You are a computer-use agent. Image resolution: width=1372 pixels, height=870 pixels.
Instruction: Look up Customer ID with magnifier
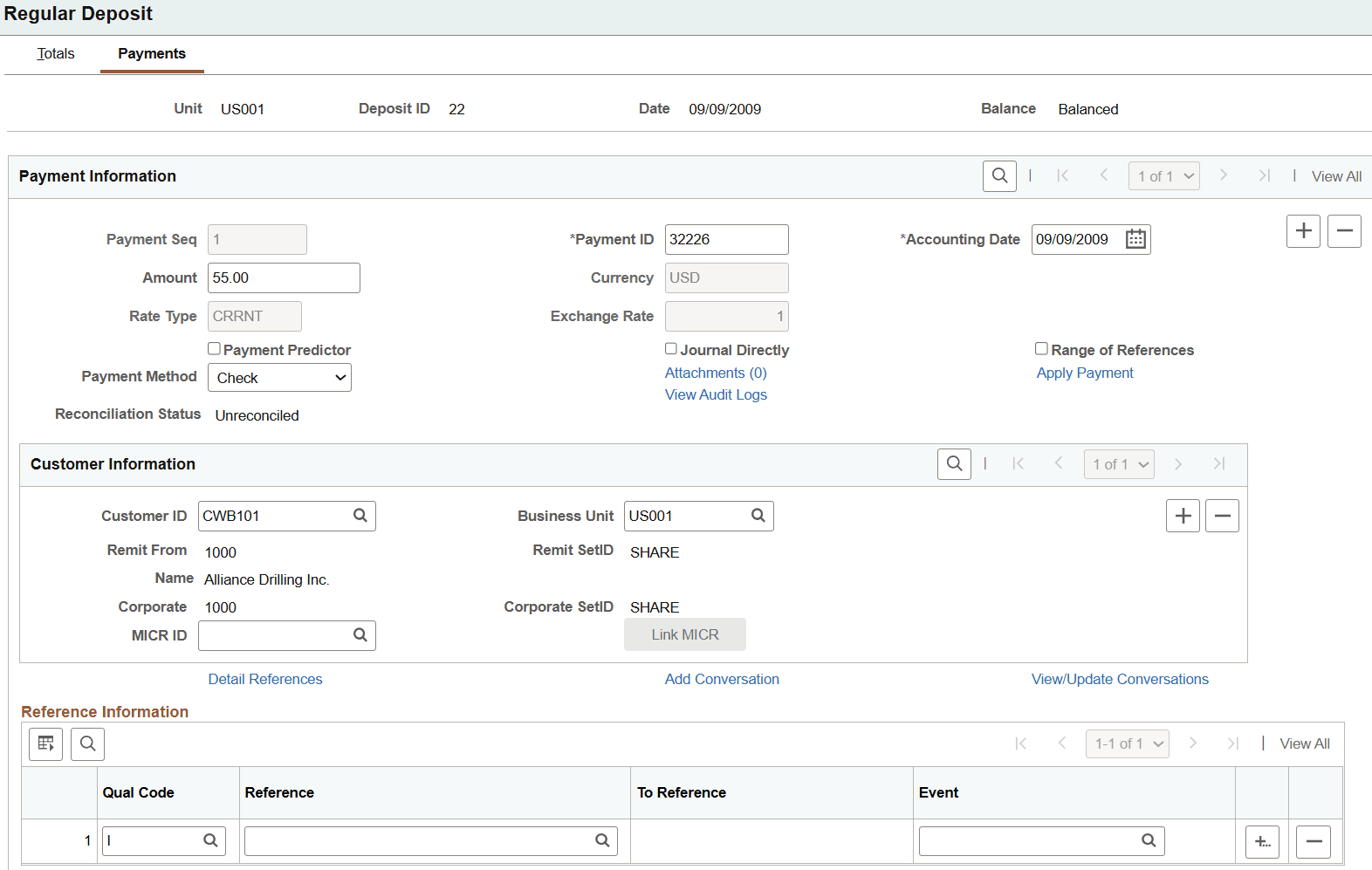[360, 516]
